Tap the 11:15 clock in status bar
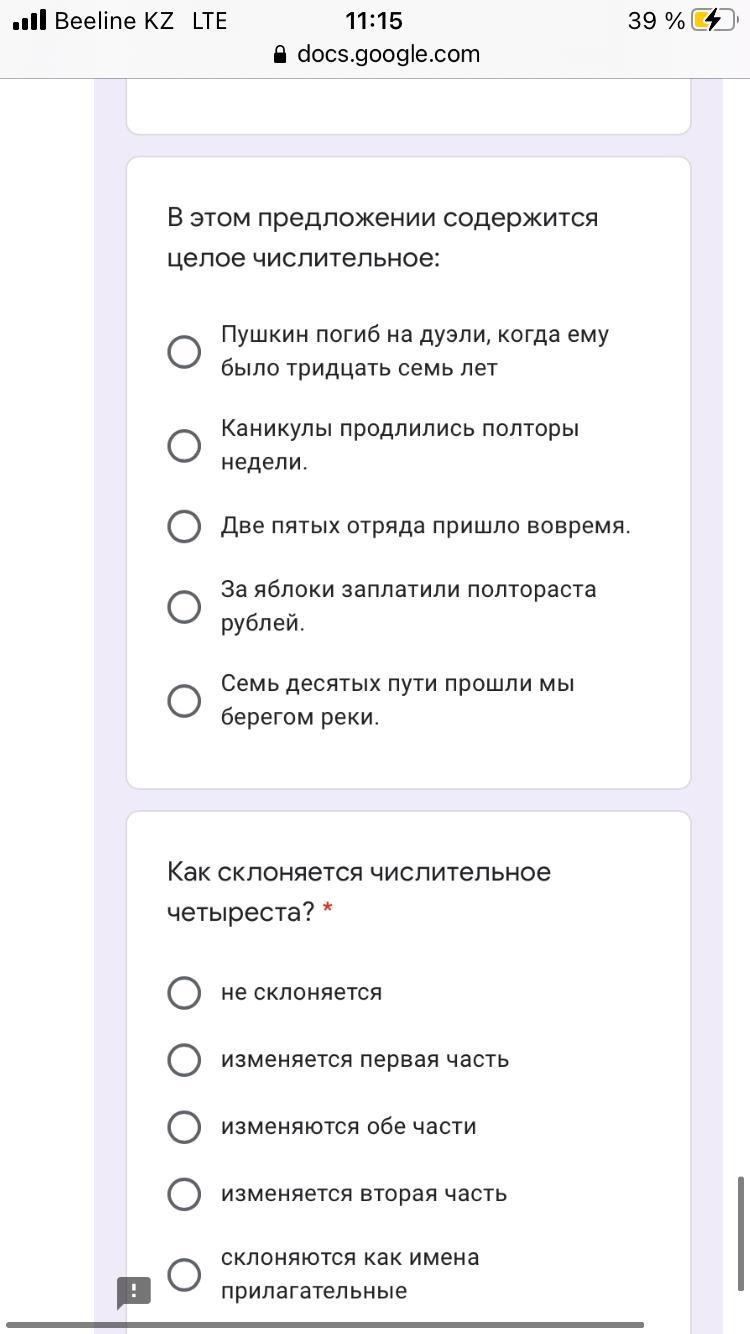 (373, 20)
